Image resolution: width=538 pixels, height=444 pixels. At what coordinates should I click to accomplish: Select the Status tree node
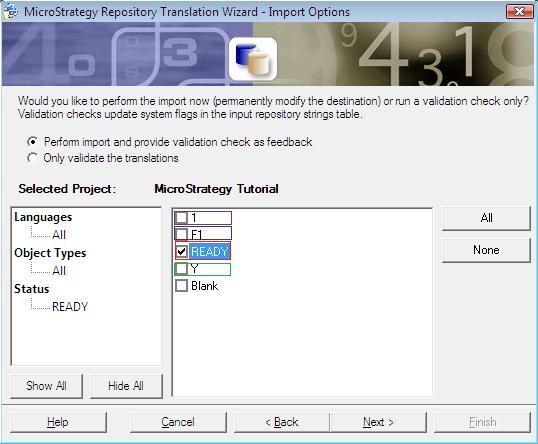click(x=32, y=289)
